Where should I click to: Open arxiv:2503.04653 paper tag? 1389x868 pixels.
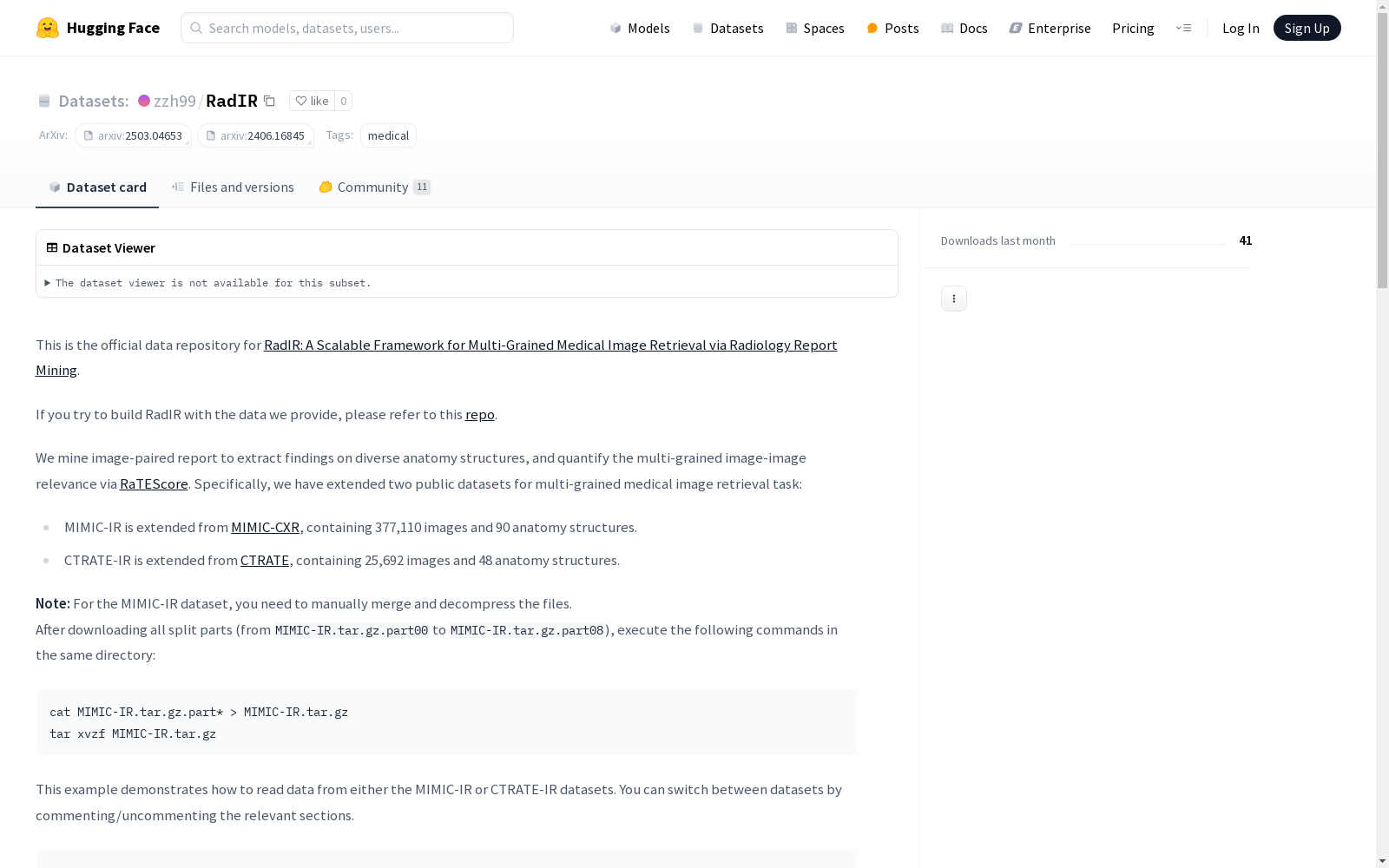[x=133, y=135]
